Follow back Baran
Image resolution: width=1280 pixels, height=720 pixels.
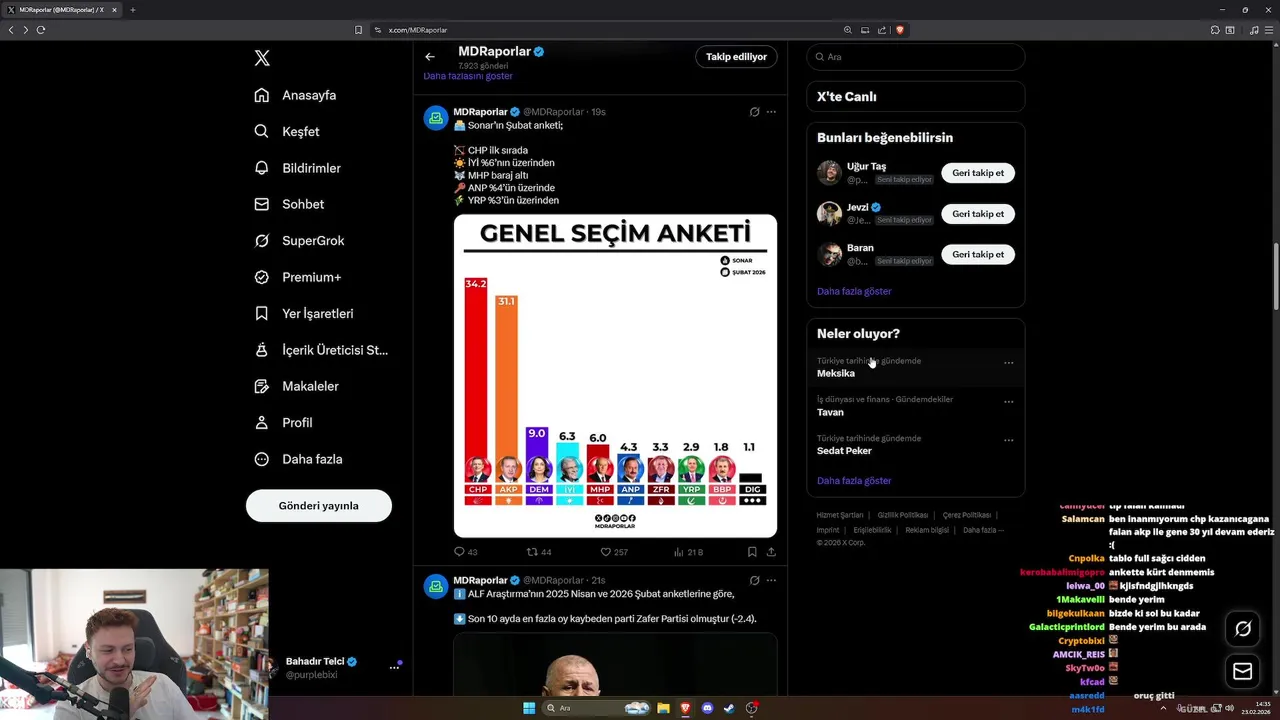tap(978, 254)
